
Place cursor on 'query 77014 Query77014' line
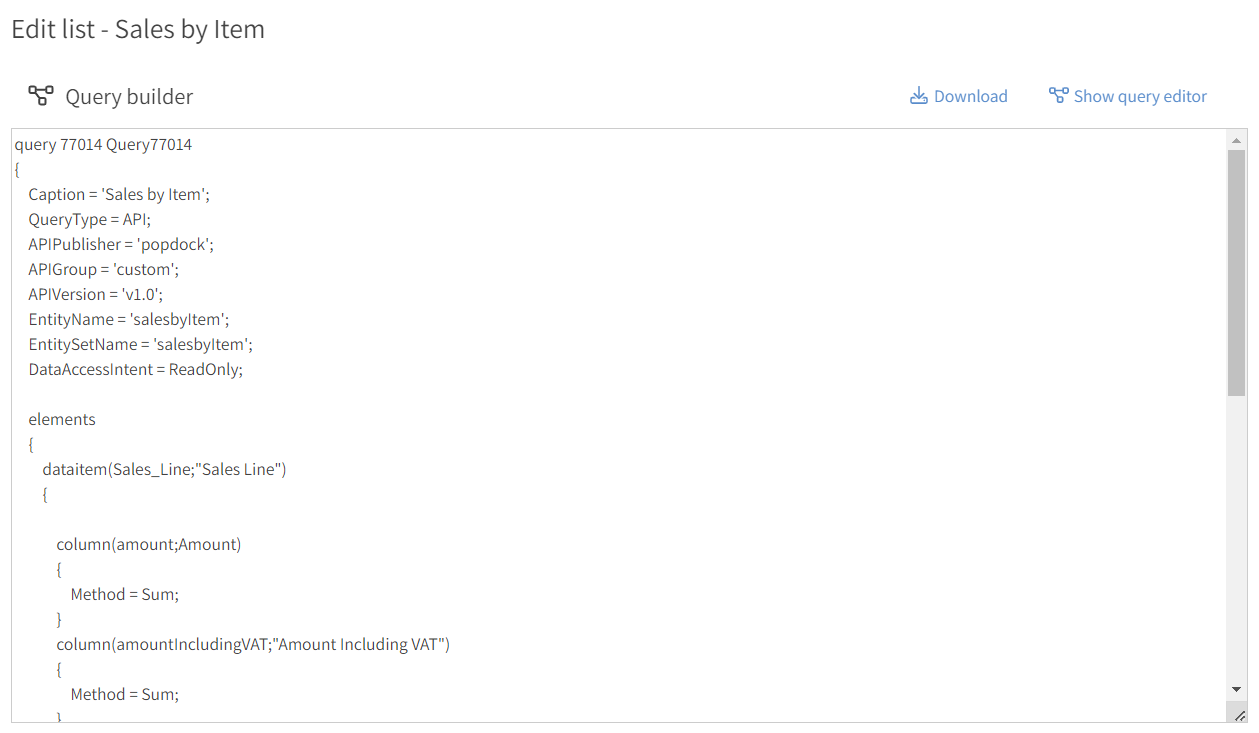tap(103, 145)
